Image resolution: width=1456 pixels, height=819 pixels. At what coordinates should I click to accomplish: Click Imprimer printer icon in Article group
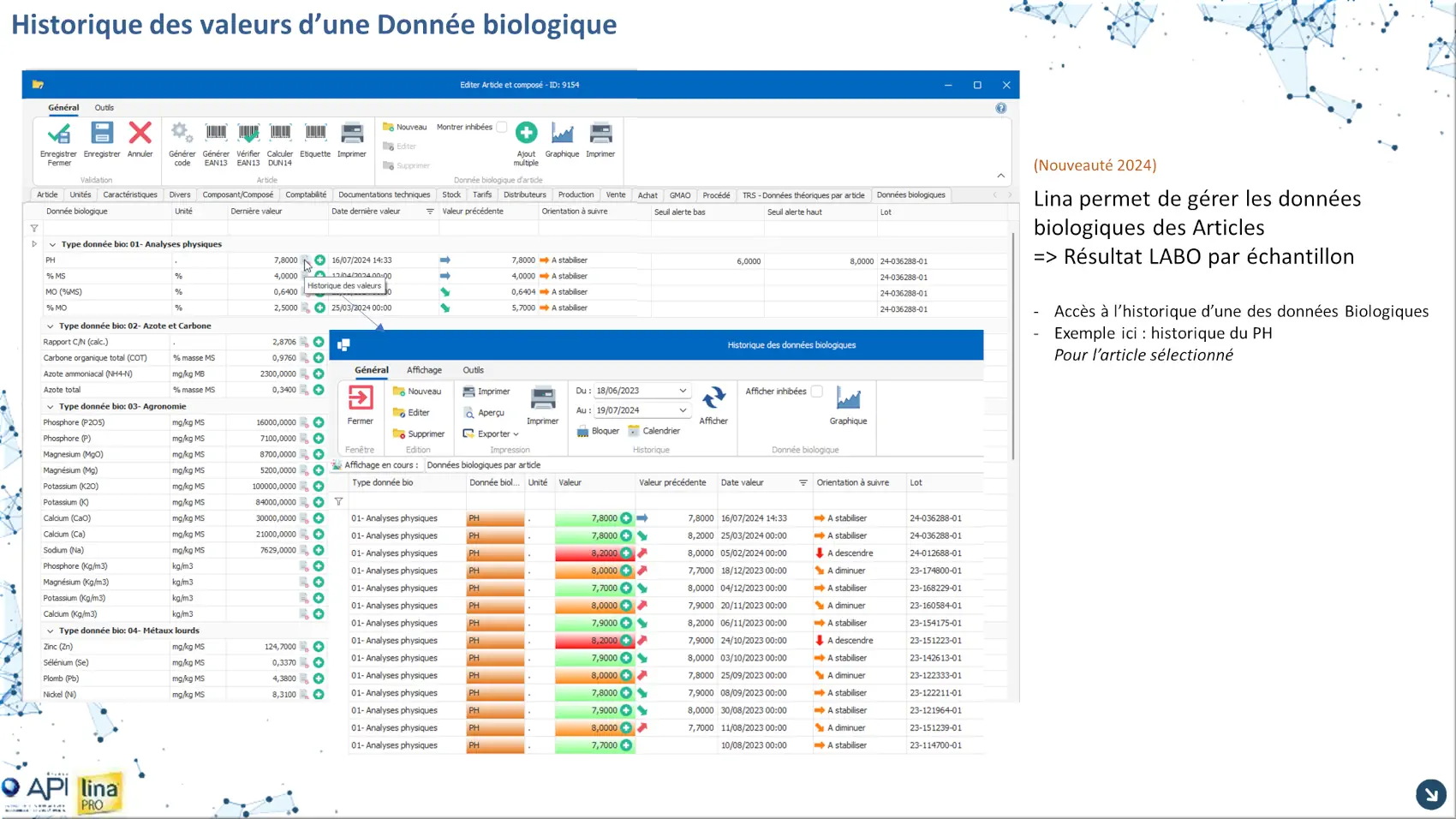(352, 134)
